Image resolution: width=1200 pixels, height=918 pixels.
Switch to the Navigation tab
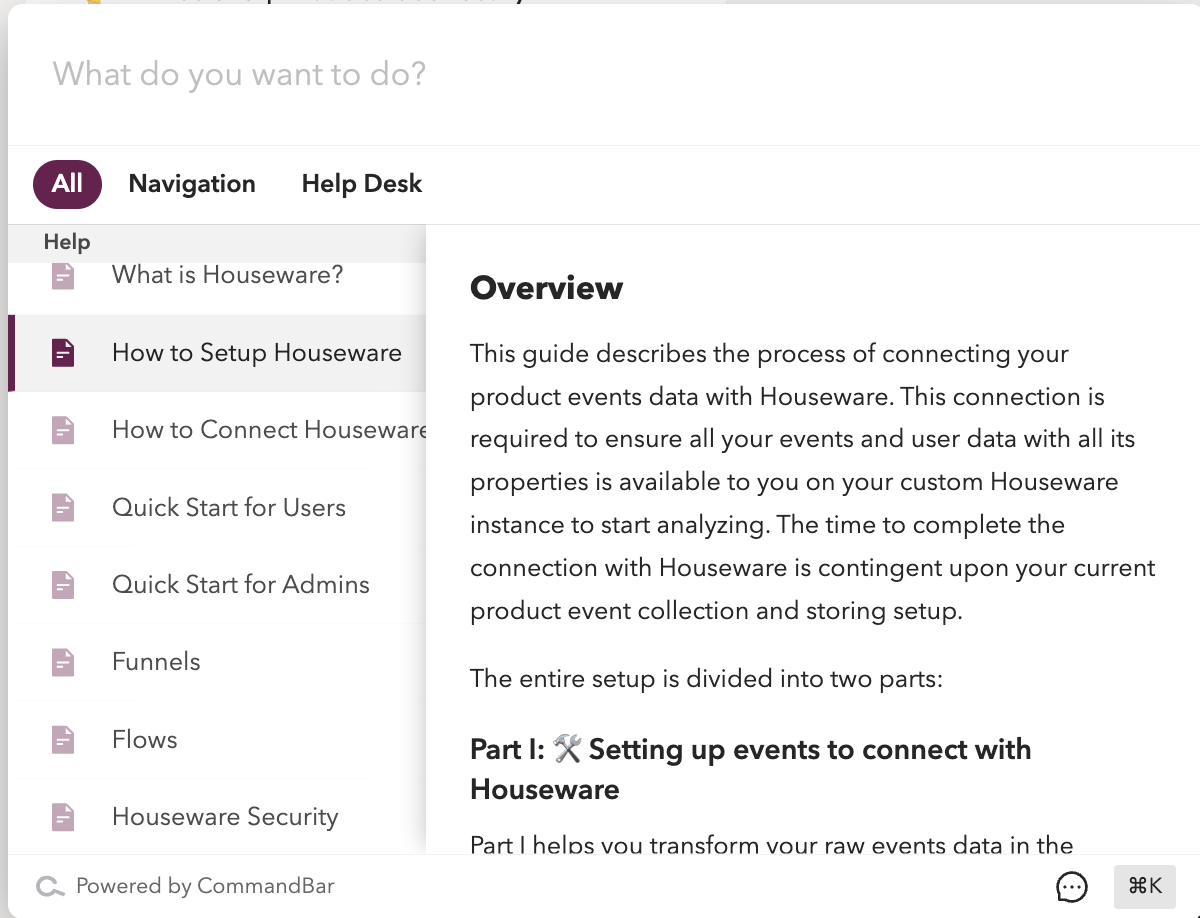click(x=192, y=184)
